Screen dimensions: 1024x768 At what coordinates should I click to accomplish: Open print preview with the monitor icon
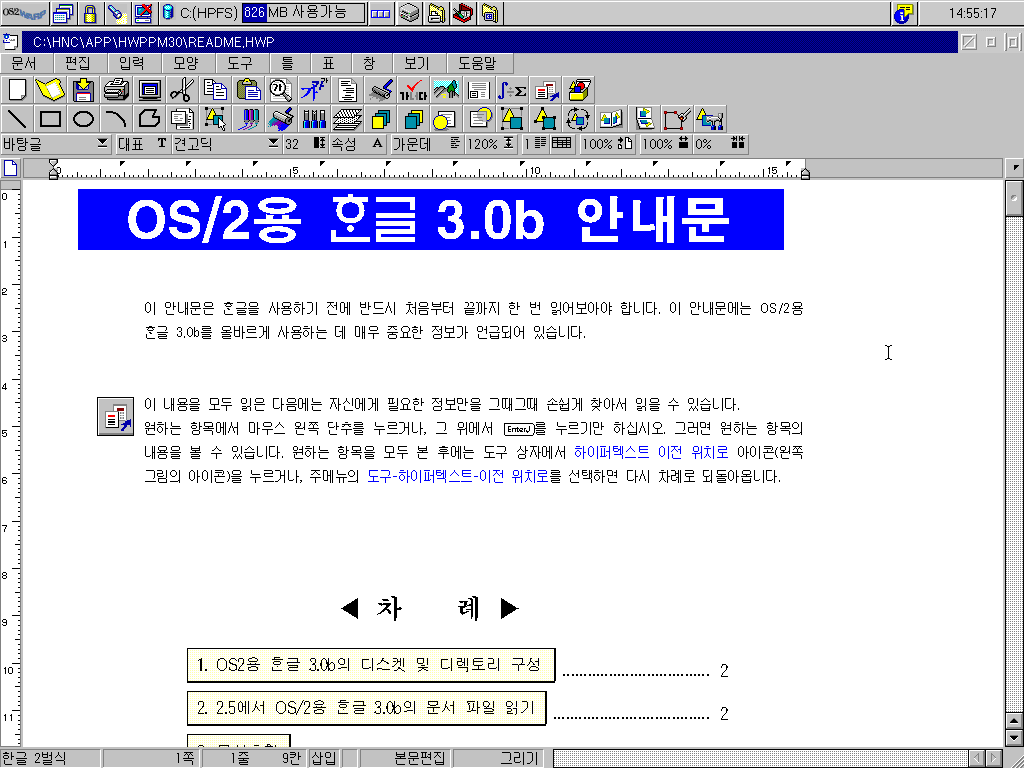point(149,90)
